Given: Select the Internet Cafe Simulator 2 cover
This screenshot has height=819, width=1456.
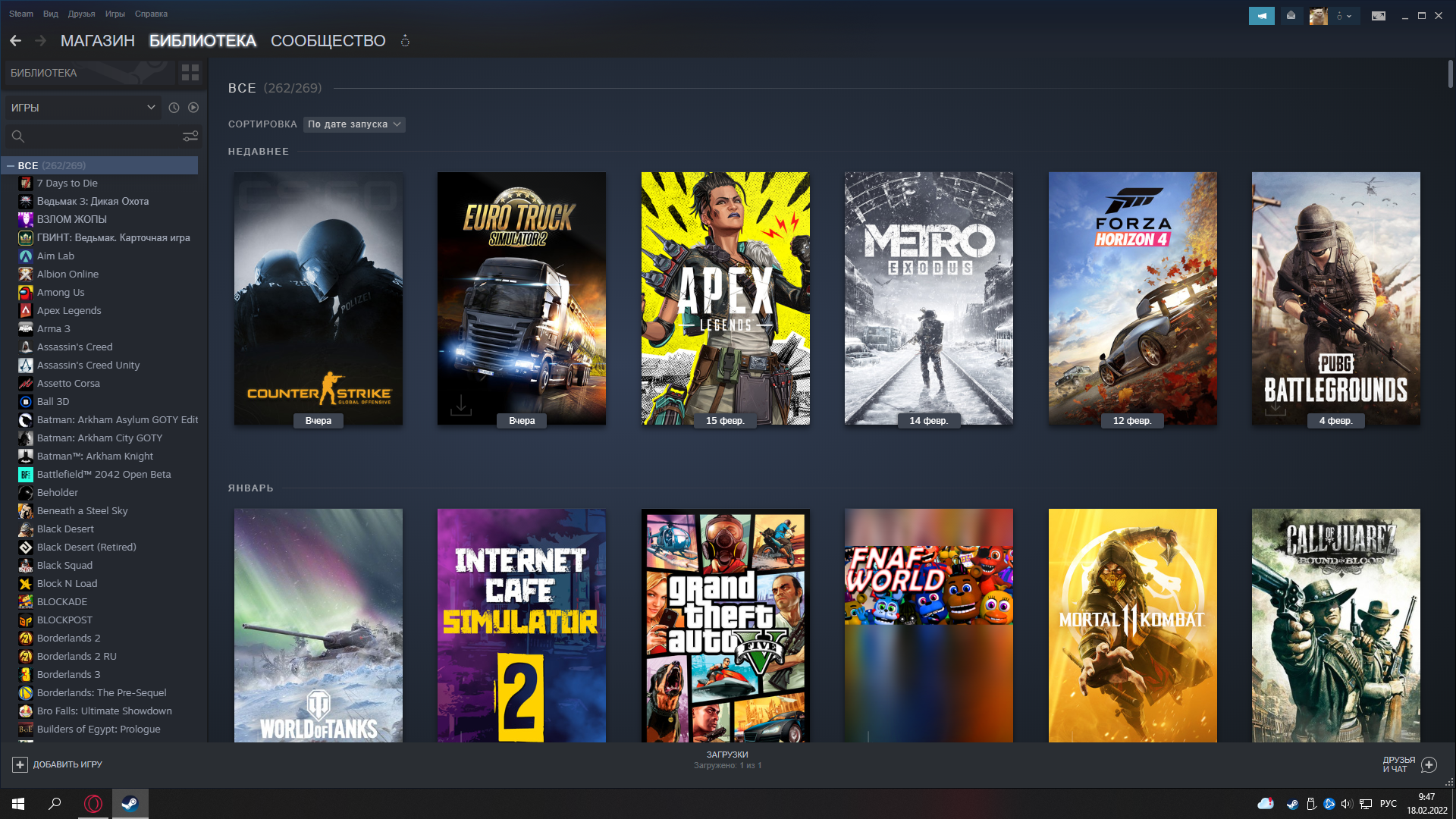Looking at the screenshot, I should click(x=522, y=626).
